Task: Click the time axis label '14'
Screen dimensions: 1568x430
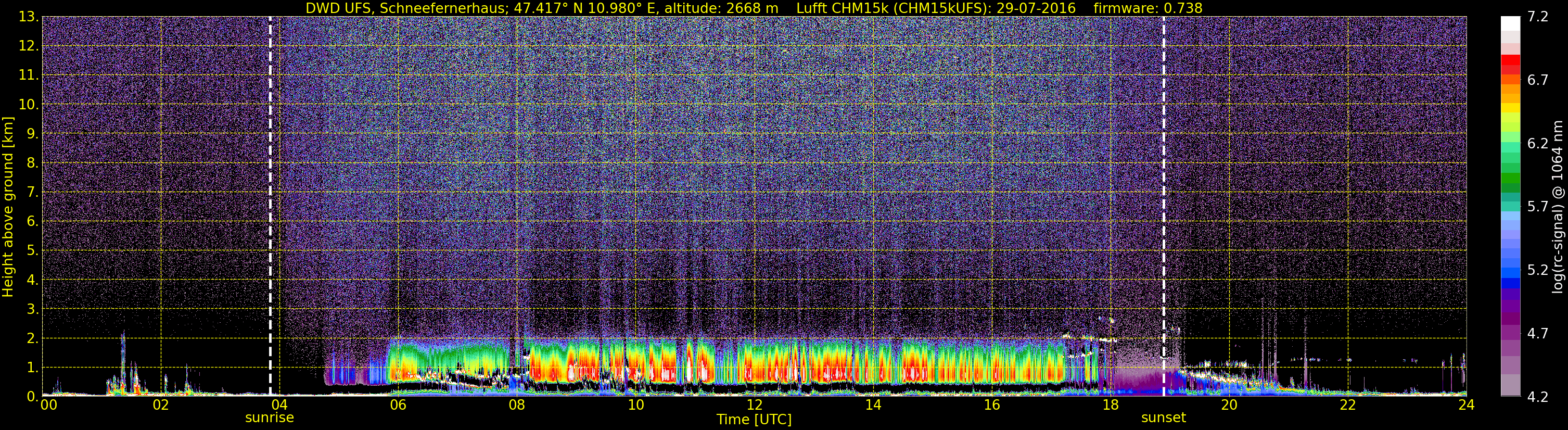Action: pos(873,405)
